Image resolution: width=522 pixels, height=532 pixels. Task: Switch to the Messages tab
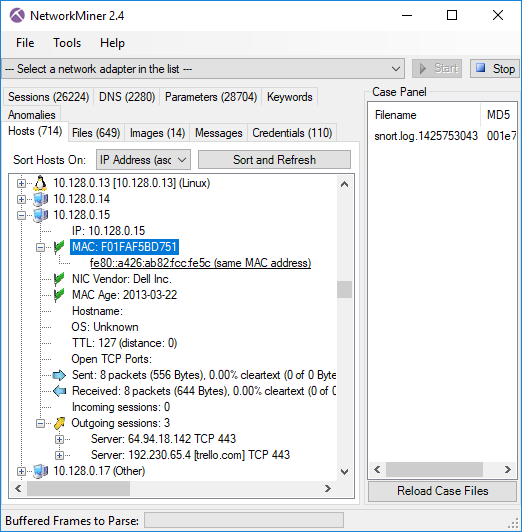218,133
